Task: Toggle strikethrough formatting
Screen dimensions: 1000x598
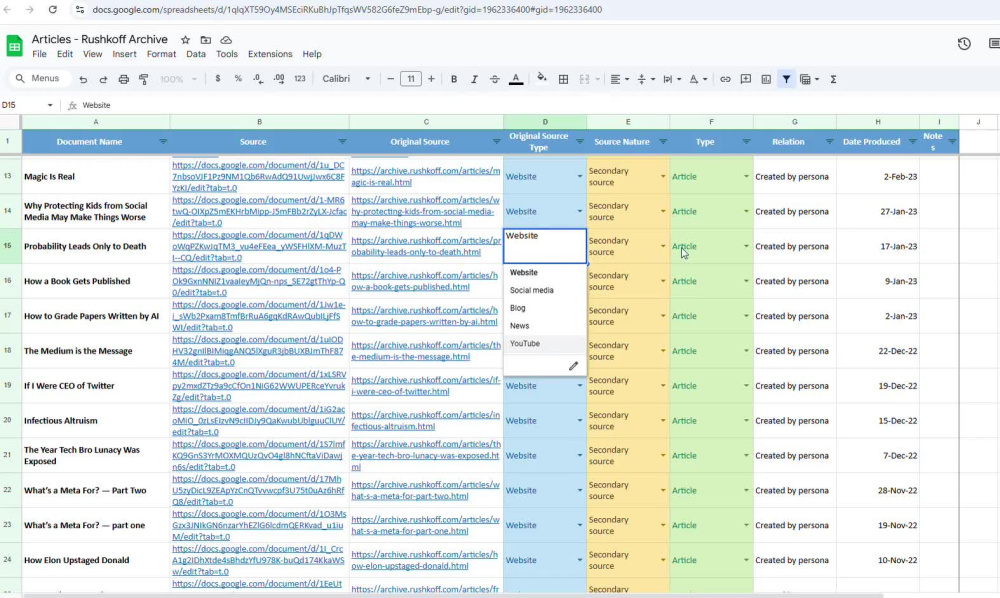Action: [x=494, y=79]
